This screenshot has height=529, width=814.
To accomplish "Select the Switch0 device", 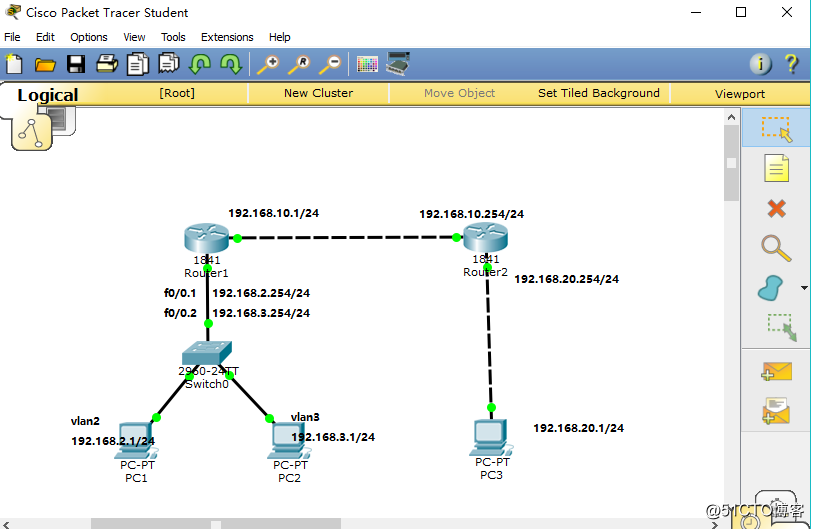I will [x=207, y=353].
